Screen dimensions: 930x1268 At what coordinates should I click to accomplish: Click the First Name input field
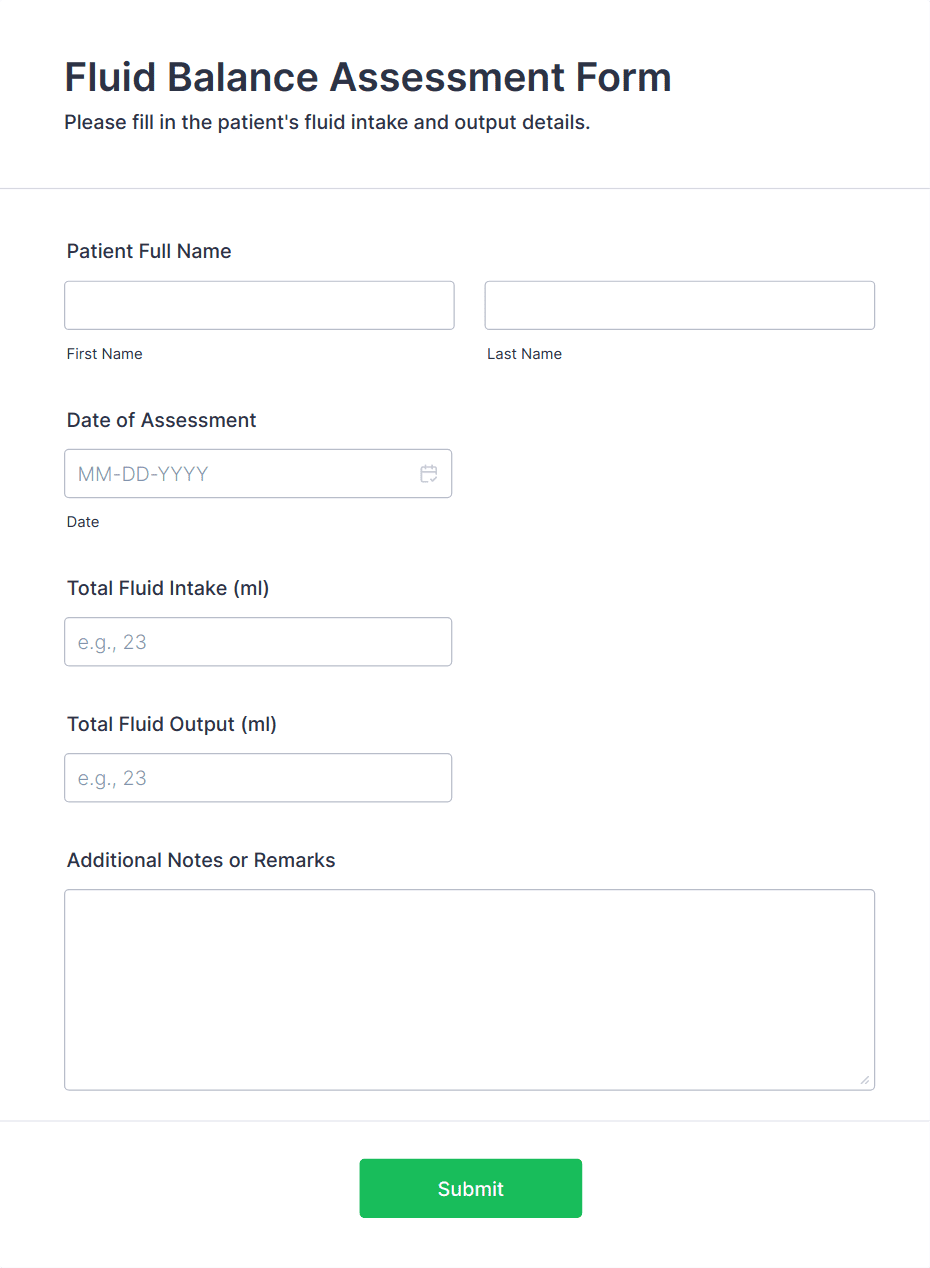point(259,305)
